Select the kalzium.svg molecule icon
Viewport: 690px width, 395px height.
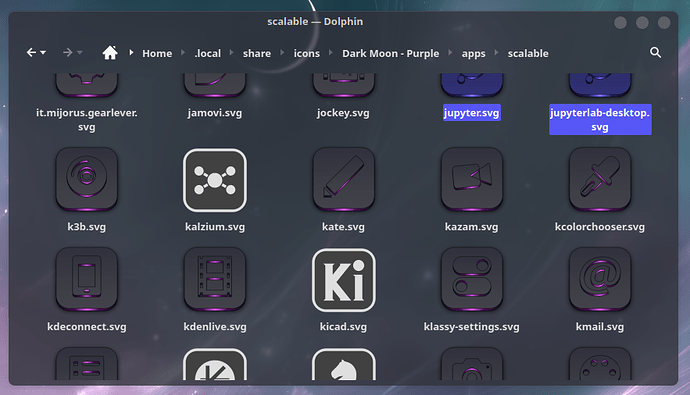tap(215, 180)
